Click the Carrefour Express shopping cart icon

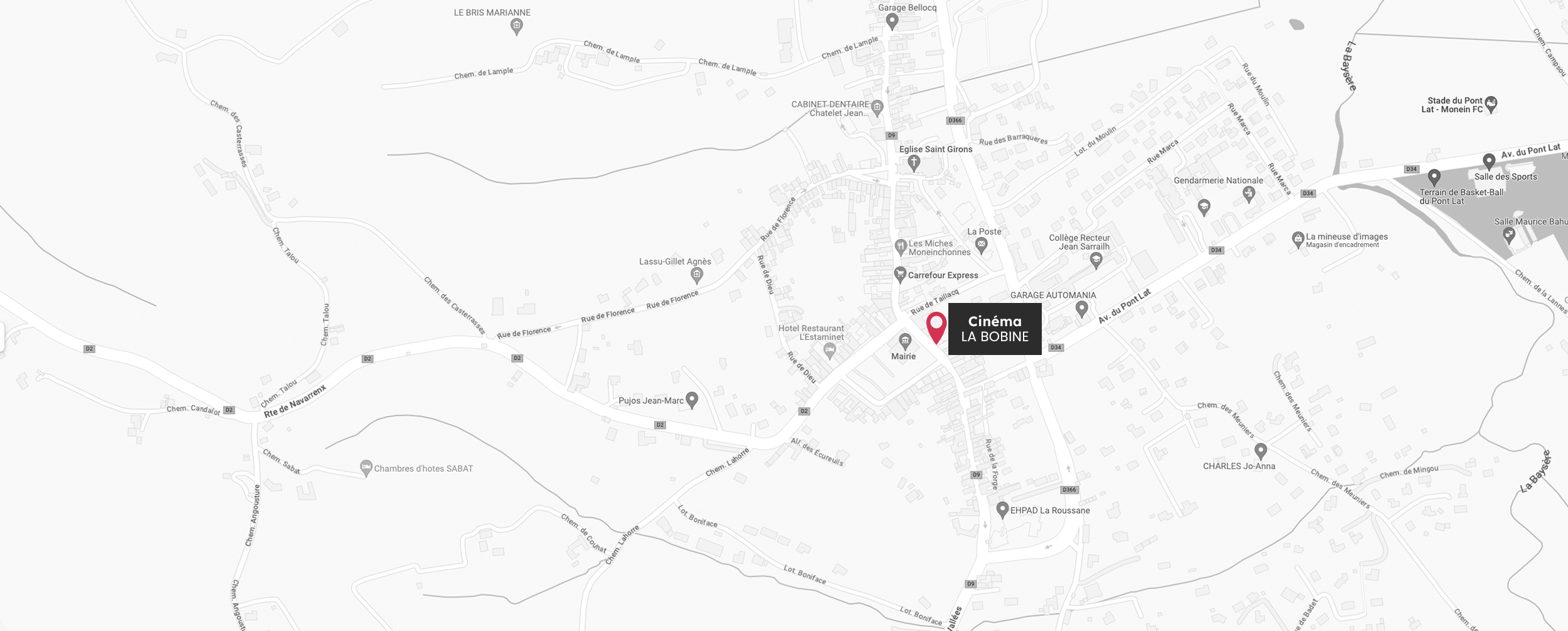[x=900, y=275]
